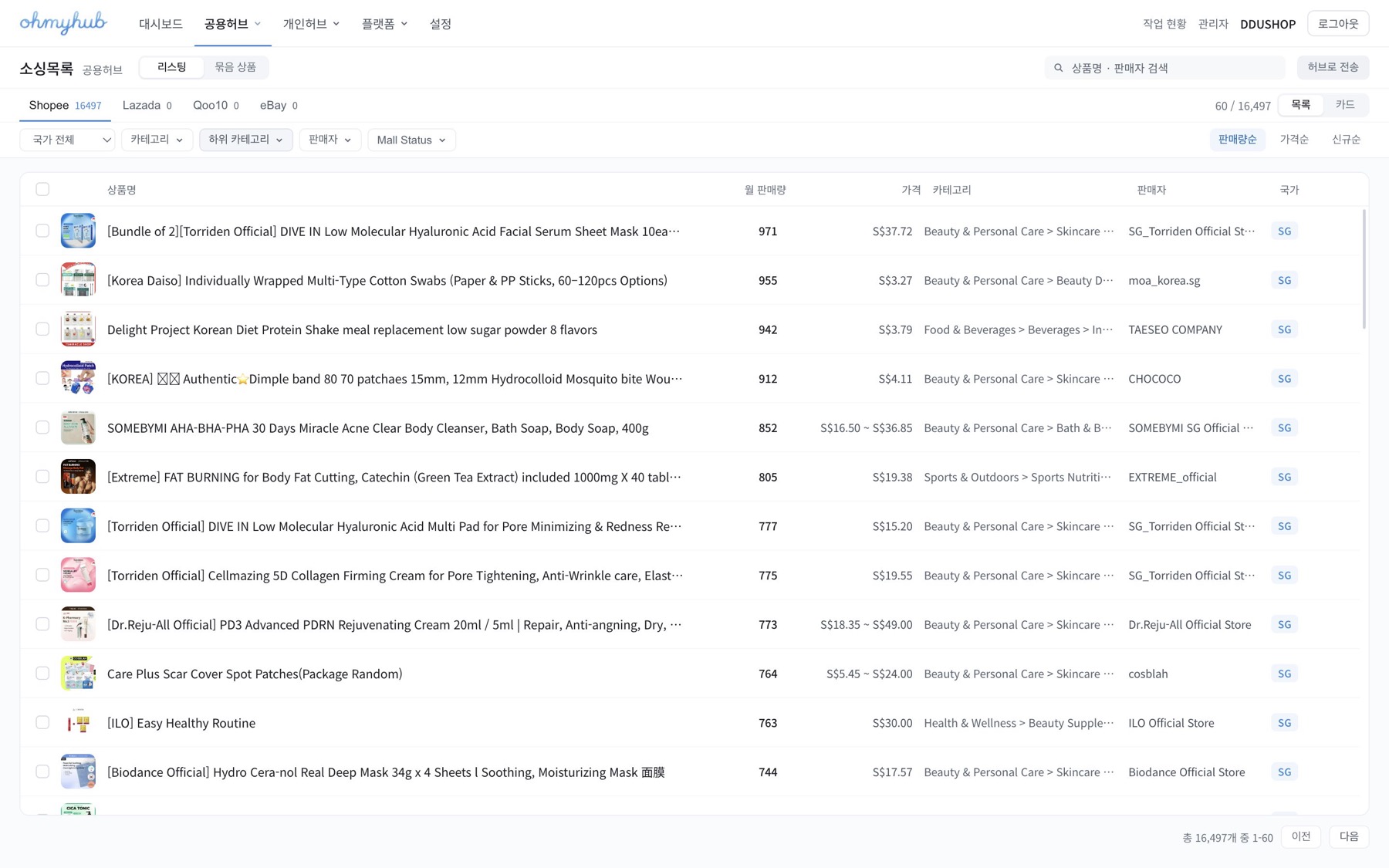Open the Dimple band patches thumbnail
This screenshot has height=868, width=1389.
[x=78, y=378]
